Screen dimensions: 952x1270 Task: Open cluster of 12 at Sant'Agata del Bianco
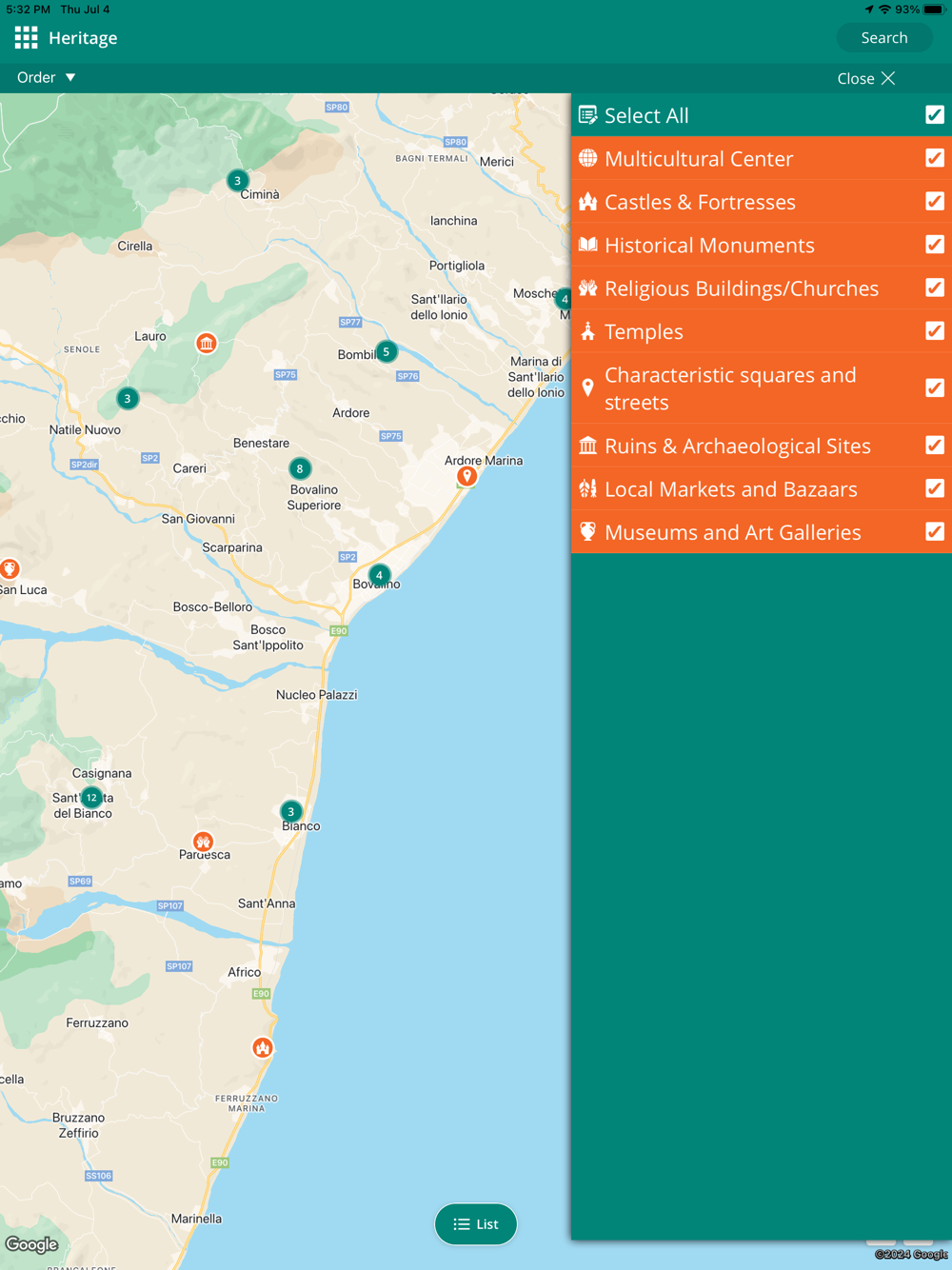point(91,798)
